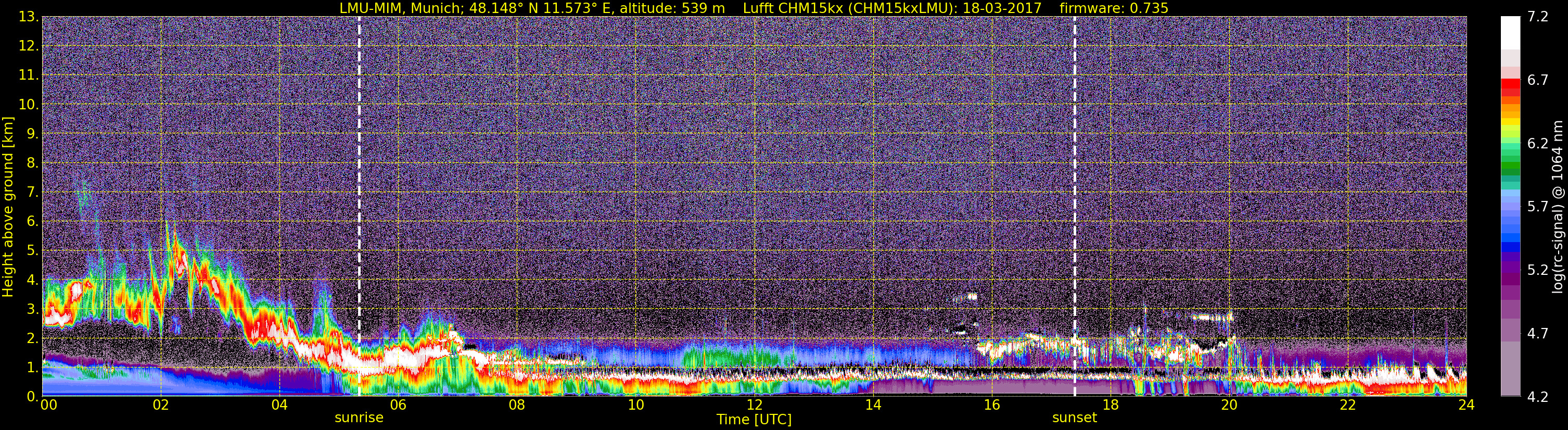This screenshot has height=430, width=1568.
Task: Click the '20' time tick label
Action: coord(1229,406)
